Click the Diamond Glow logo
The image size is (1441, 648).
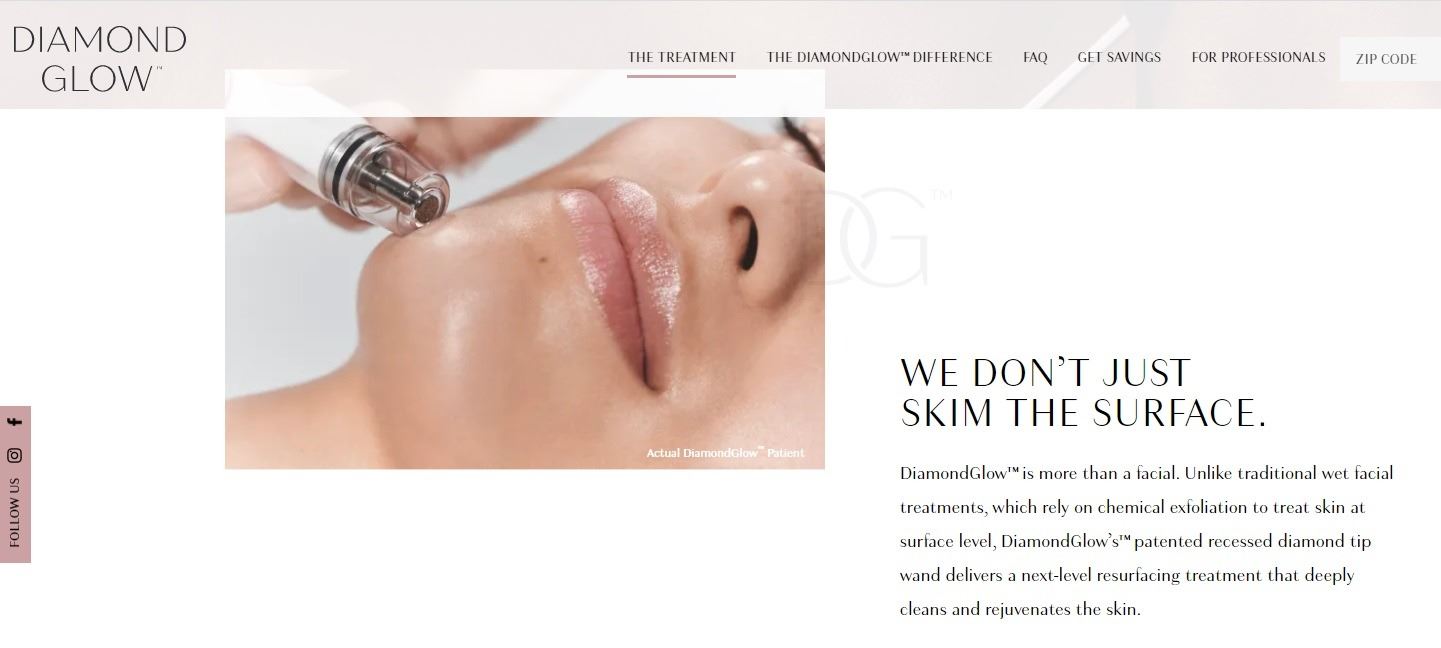tap(99, 58)
